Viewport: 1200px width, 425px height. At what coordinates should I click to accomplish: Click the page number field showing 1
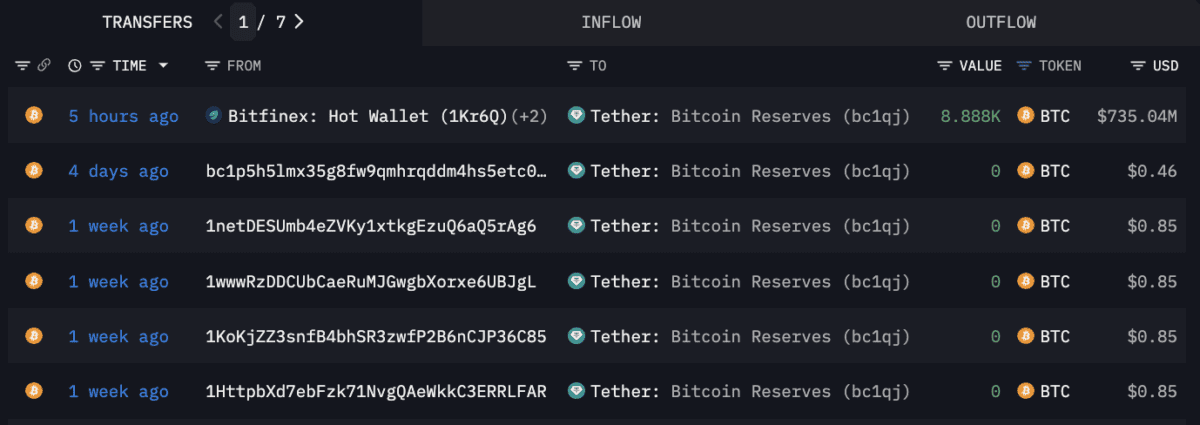[243, 21]
